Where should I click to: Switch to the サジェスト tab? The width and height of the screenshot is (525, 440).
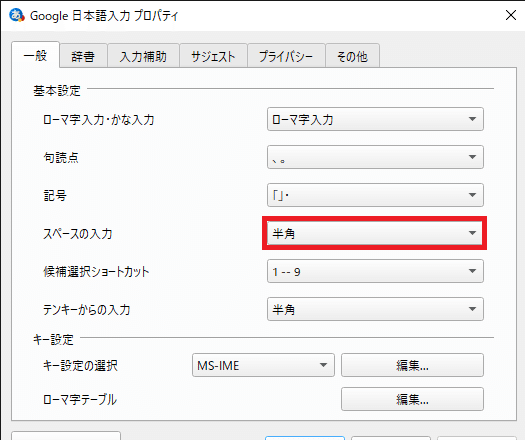pos(213,56)
